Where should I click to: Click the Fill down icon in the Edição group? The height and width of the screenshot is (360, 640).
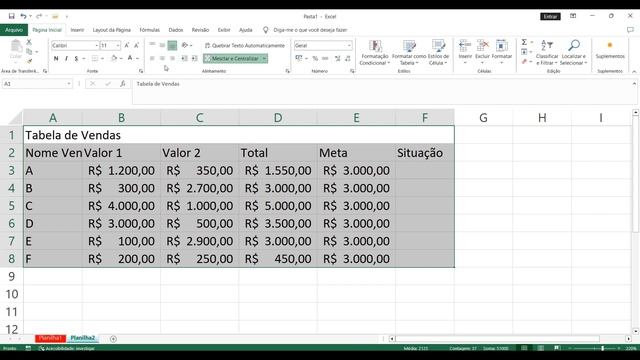[x=524, y=52]
